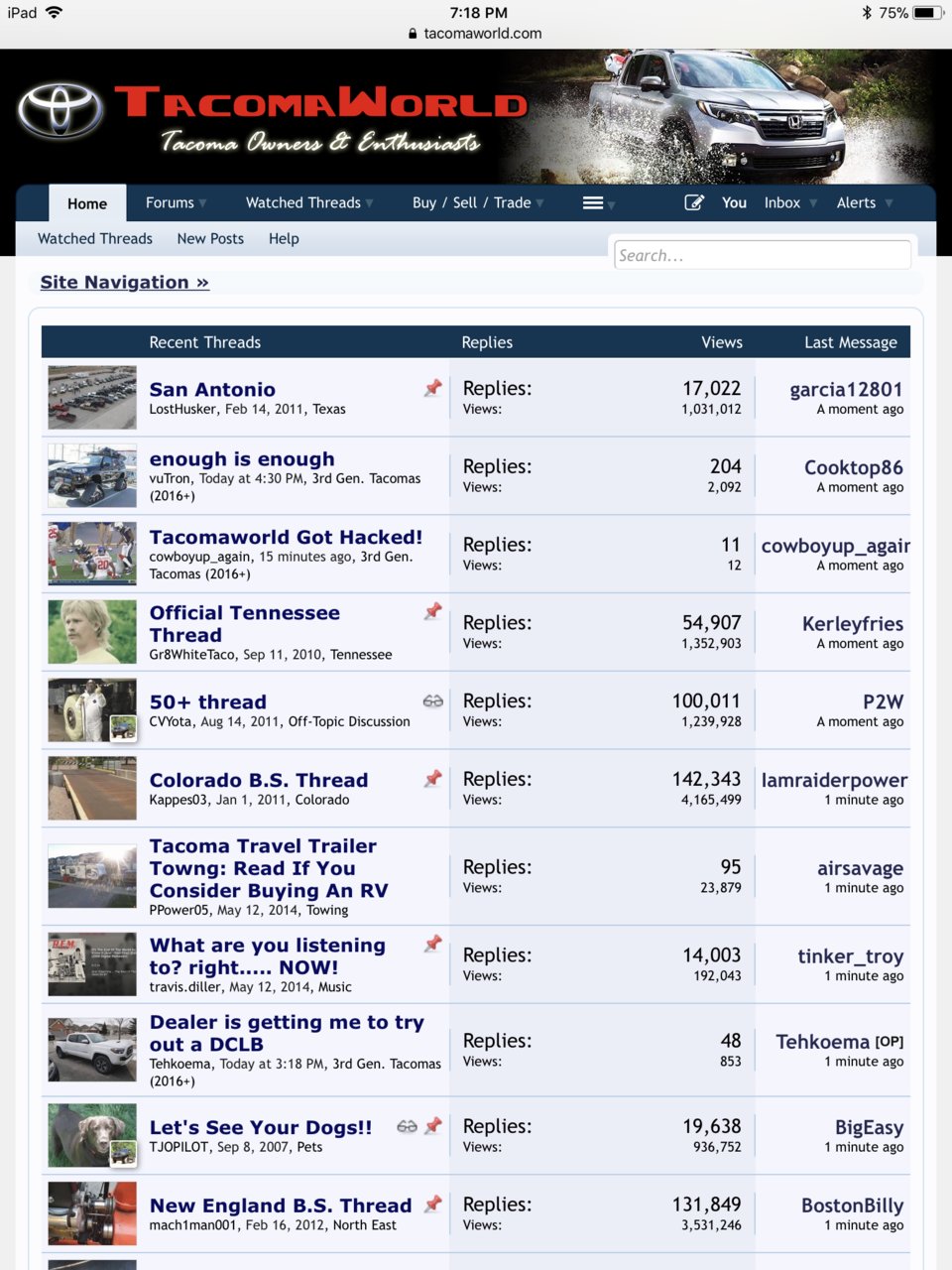Expand the Buy / Sell / Trade dropdown arrow
The width and height of the screenshot is (952, 1270).
coord(539,203)
